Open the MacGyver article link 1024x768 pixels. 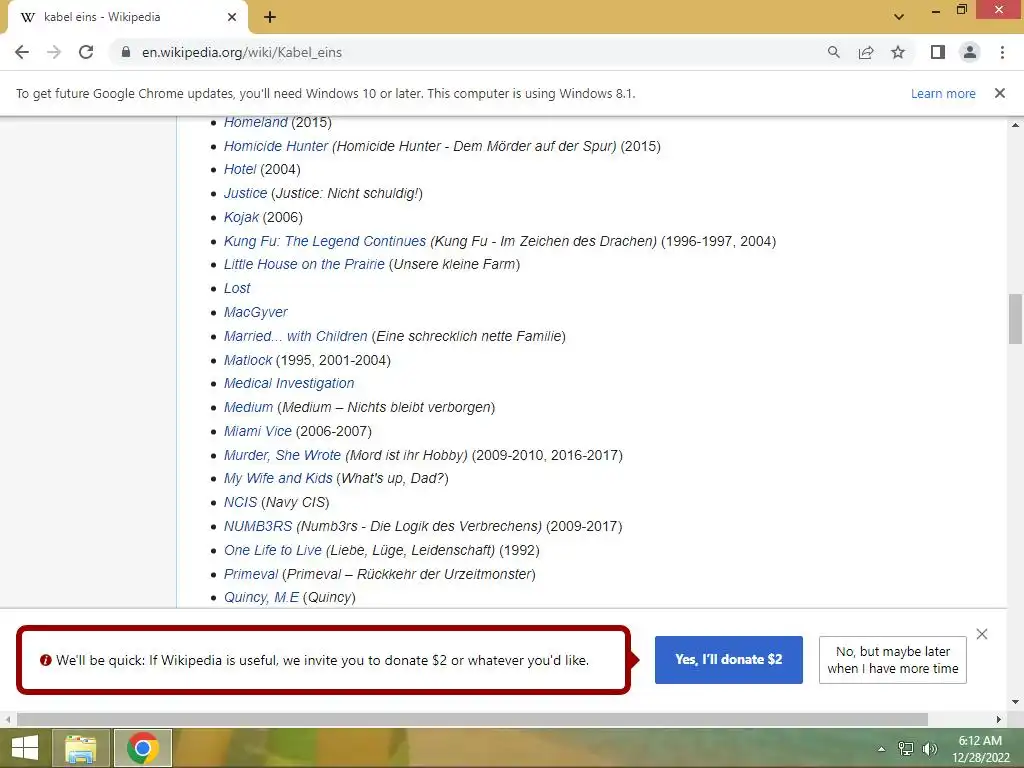click(255, 312)
